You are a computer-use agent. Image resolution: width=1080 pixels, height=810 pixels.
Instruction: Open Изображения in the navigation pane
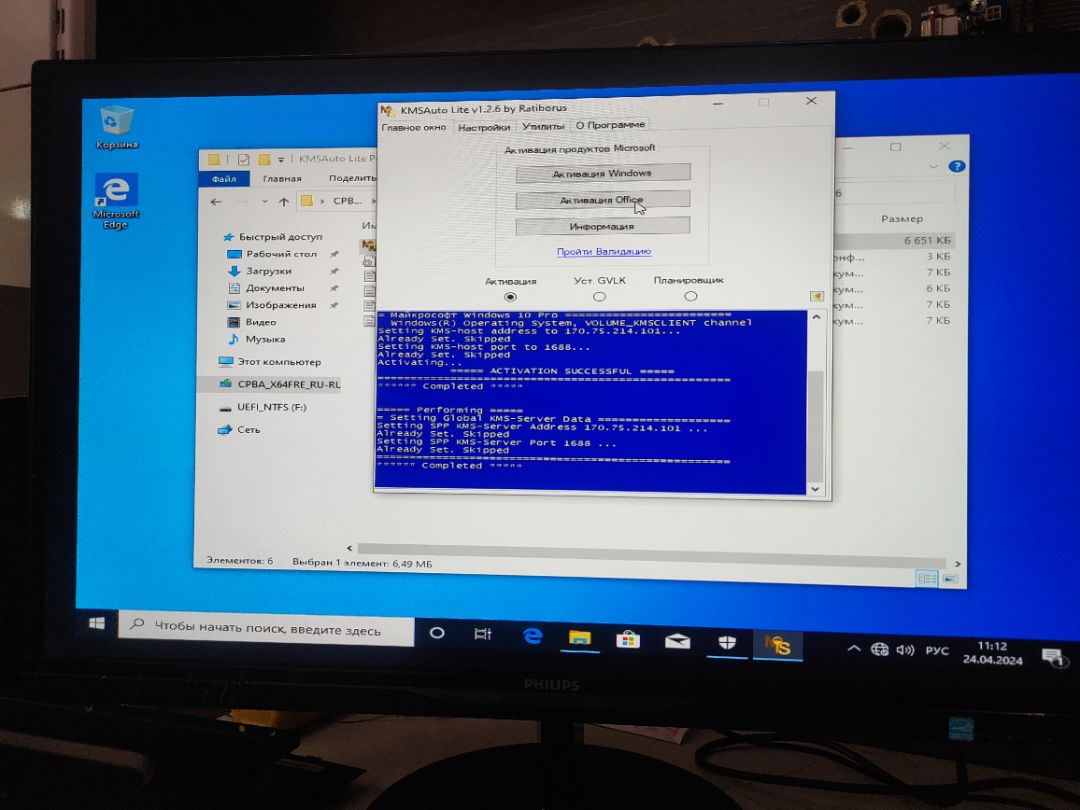pos(273,304)
